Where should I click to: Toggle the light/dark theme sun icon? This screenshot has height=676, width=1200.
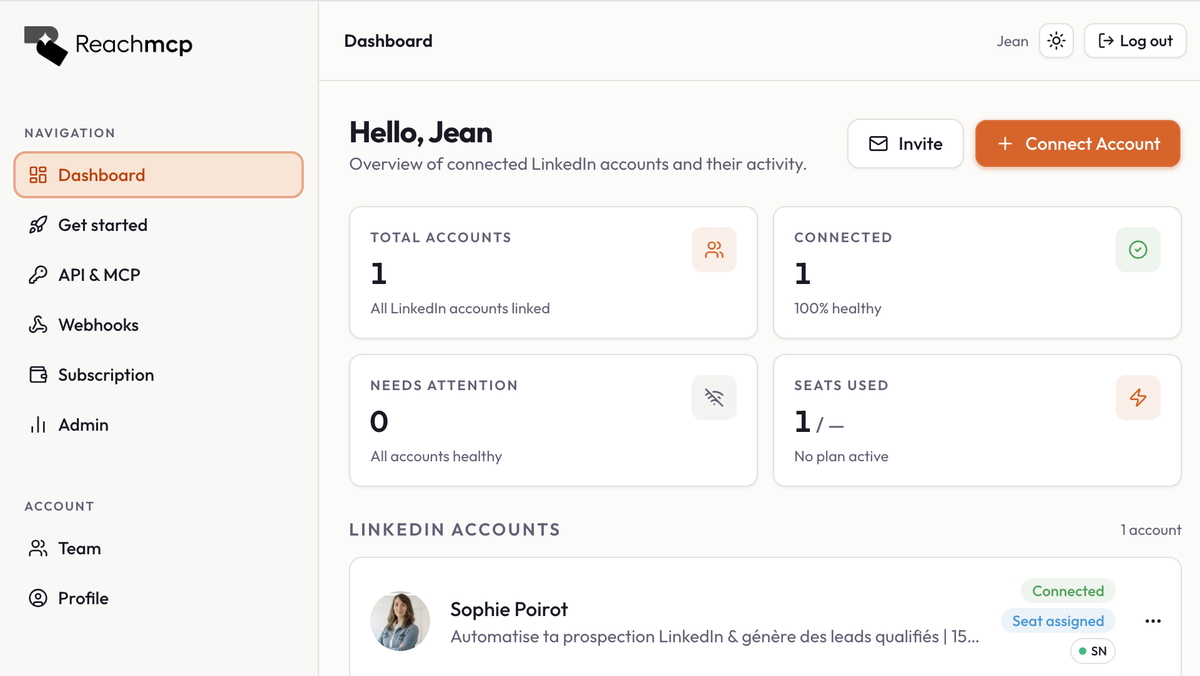click(1056, 41)
